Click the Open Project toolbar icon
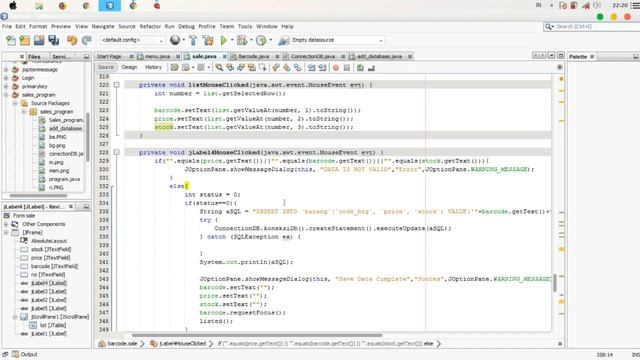 (x=39, y=40)
